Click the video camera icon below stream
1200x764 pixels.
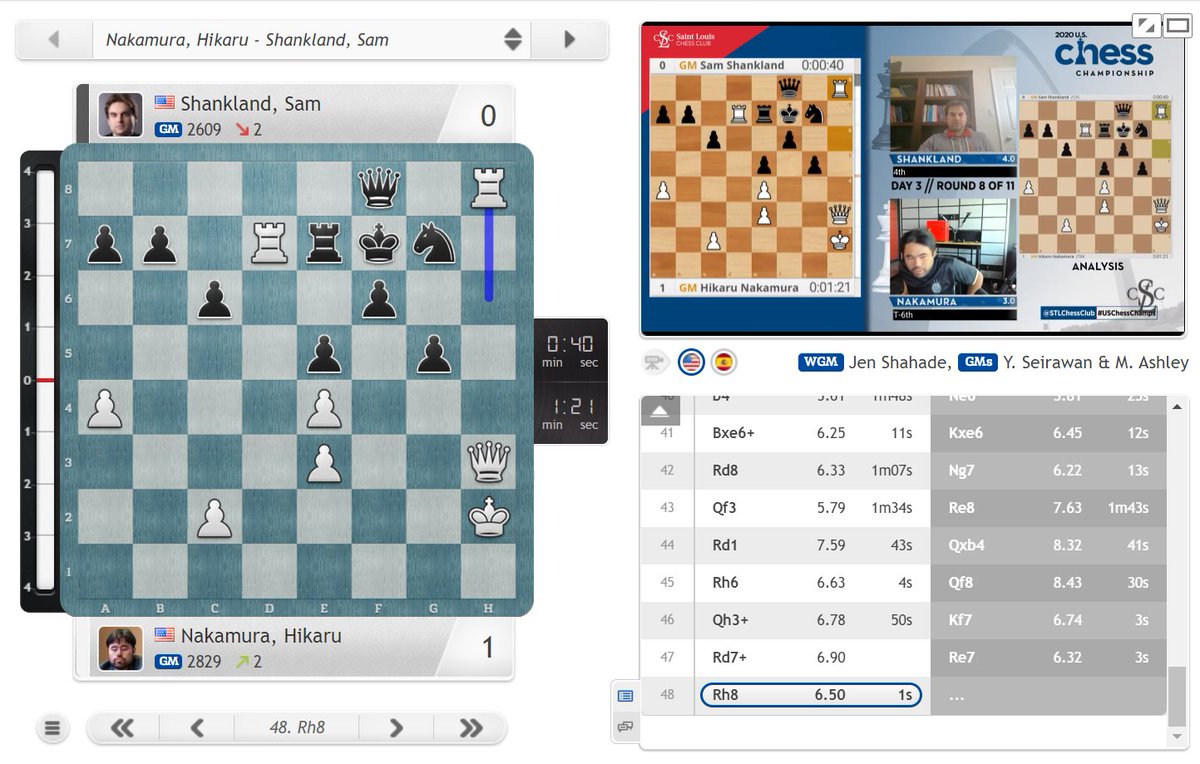(656, 362)
